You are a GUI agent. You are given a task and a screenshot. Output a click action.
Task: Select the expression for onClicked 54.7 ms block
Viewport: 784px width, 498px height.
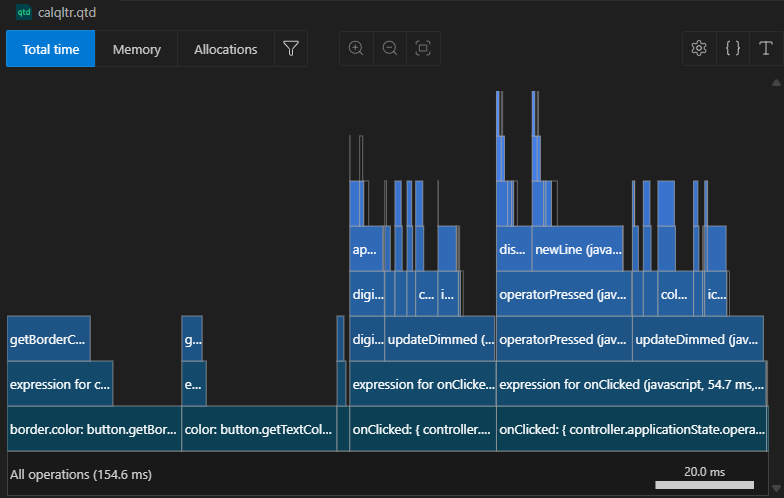[x=631, y=384]
